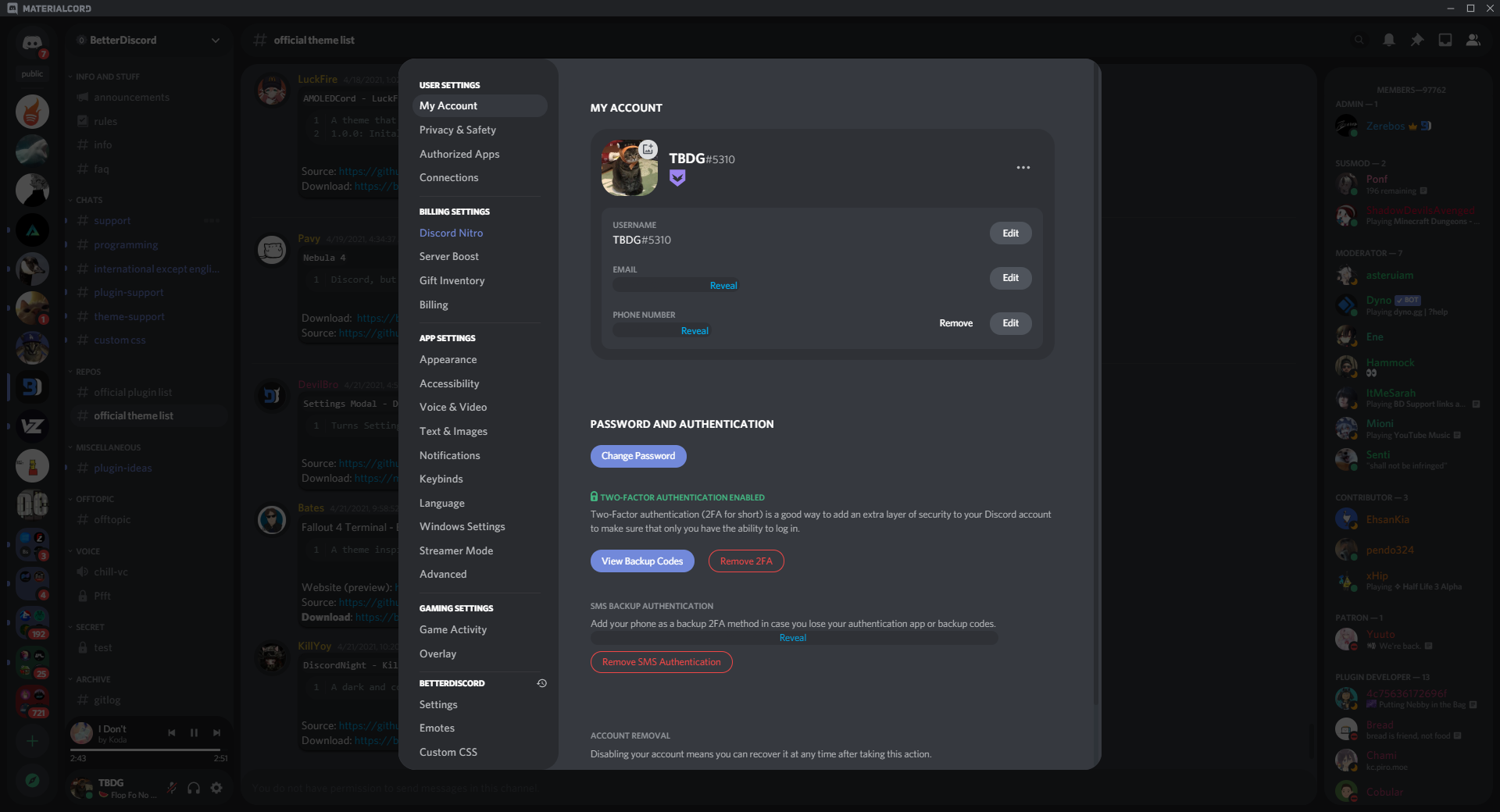Viewport: 1500px width, 812px height.
Task: Open the search icon in top bar
Action: tap(1359, 40)
